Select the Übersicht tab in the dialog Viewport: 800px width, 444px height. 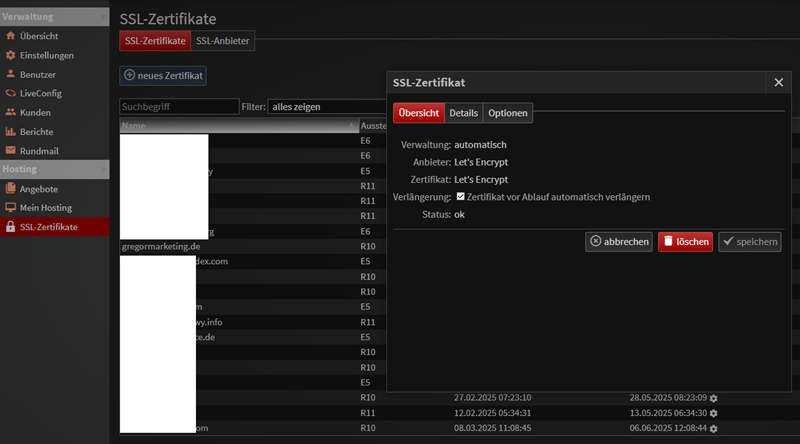pos(418,113)
